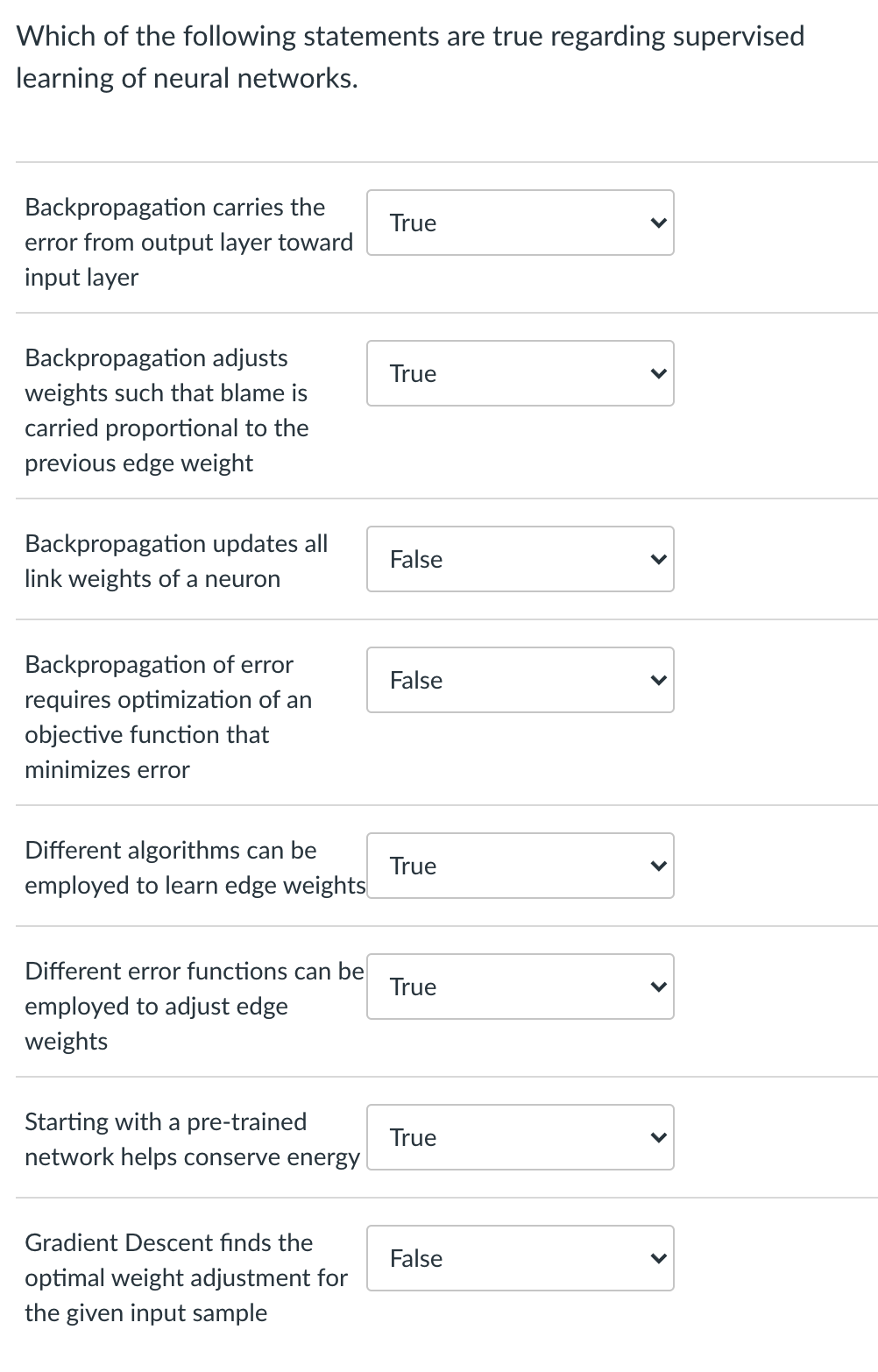Click chevron arrow beside pre-trained network statement
The height and width of the screenshot is (1372, 878).
coord(659,1137)
